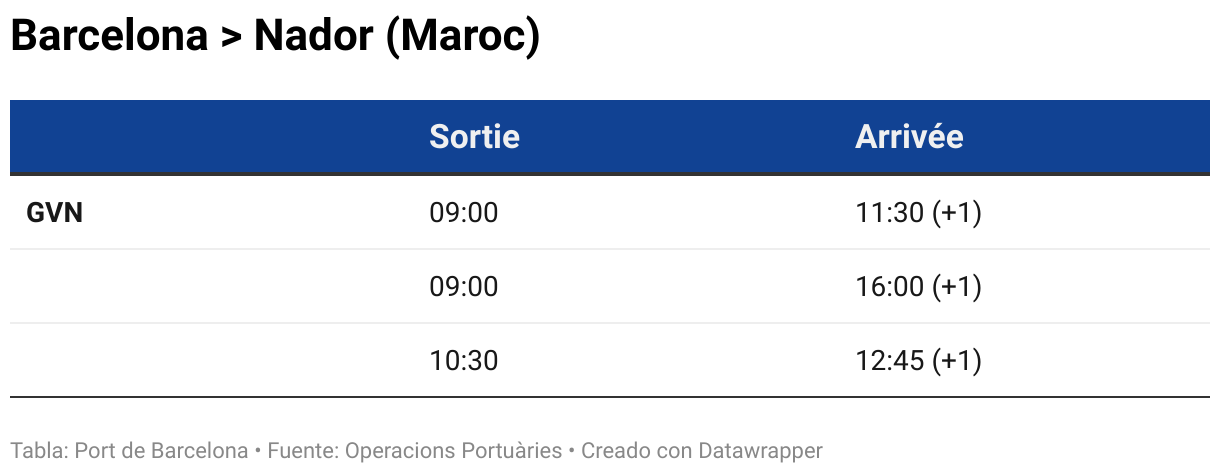Click the 12:45 (+1) arrival time
1220x474 pixels.
point(918,361)
